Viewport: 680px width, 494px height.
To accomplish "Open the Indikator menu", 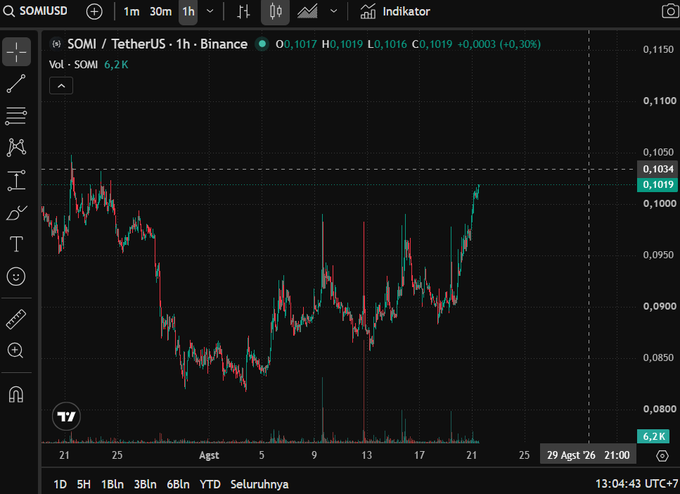I will 395,11.
